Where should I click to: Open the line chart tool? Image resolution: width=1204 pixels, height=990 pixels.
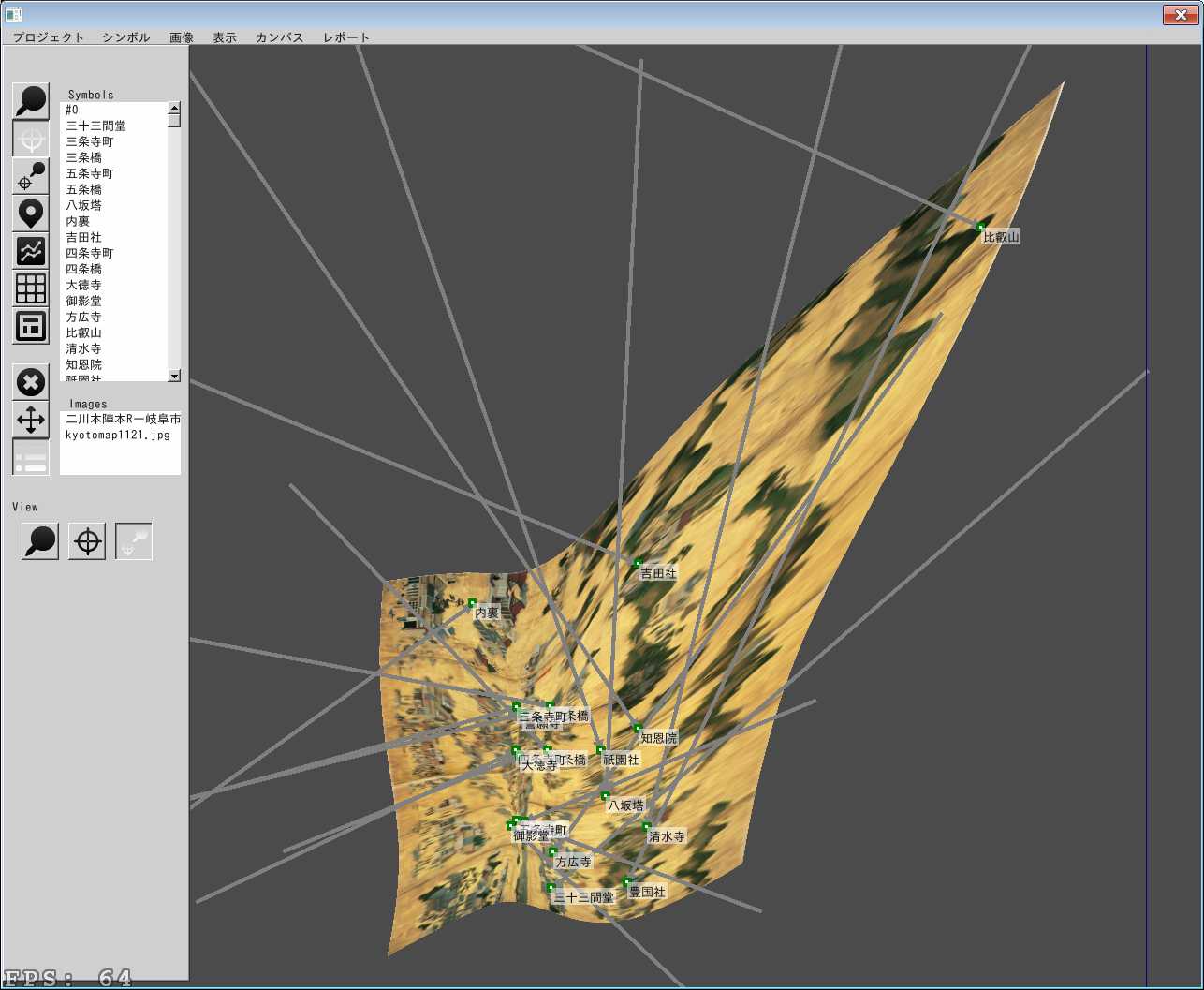31,251
